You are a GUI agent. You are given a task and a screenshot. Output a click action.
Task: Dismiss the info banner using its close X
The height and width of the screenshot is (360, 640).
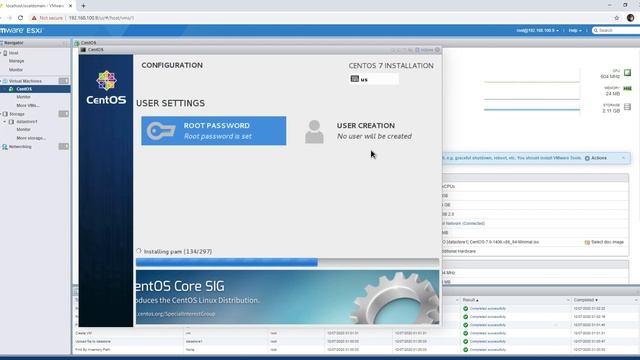coord(623,158)
